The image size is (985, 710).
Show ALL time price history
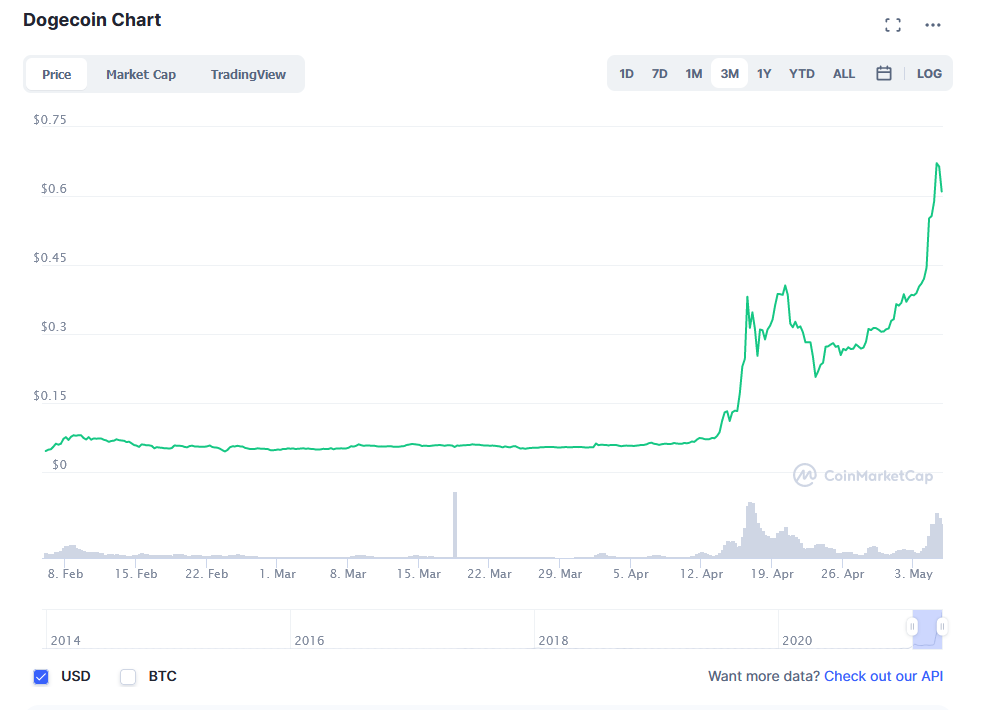(844, 74)
